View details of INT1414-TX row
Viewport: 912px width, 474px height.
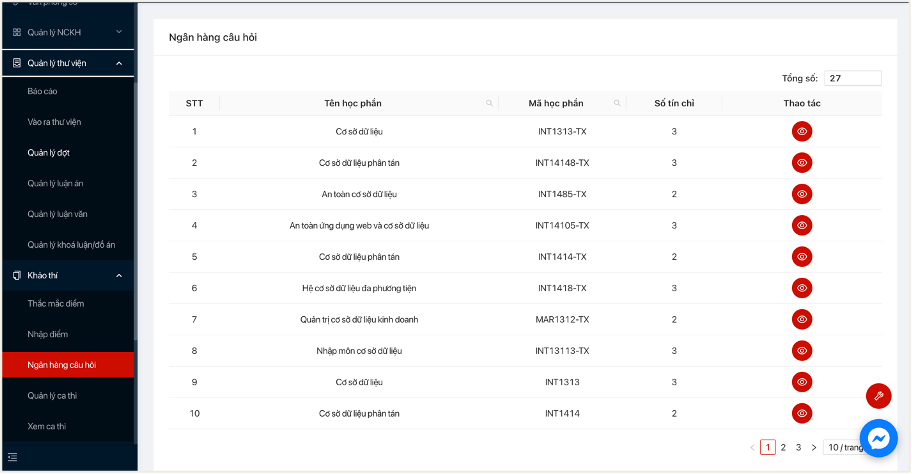[801, 256]
